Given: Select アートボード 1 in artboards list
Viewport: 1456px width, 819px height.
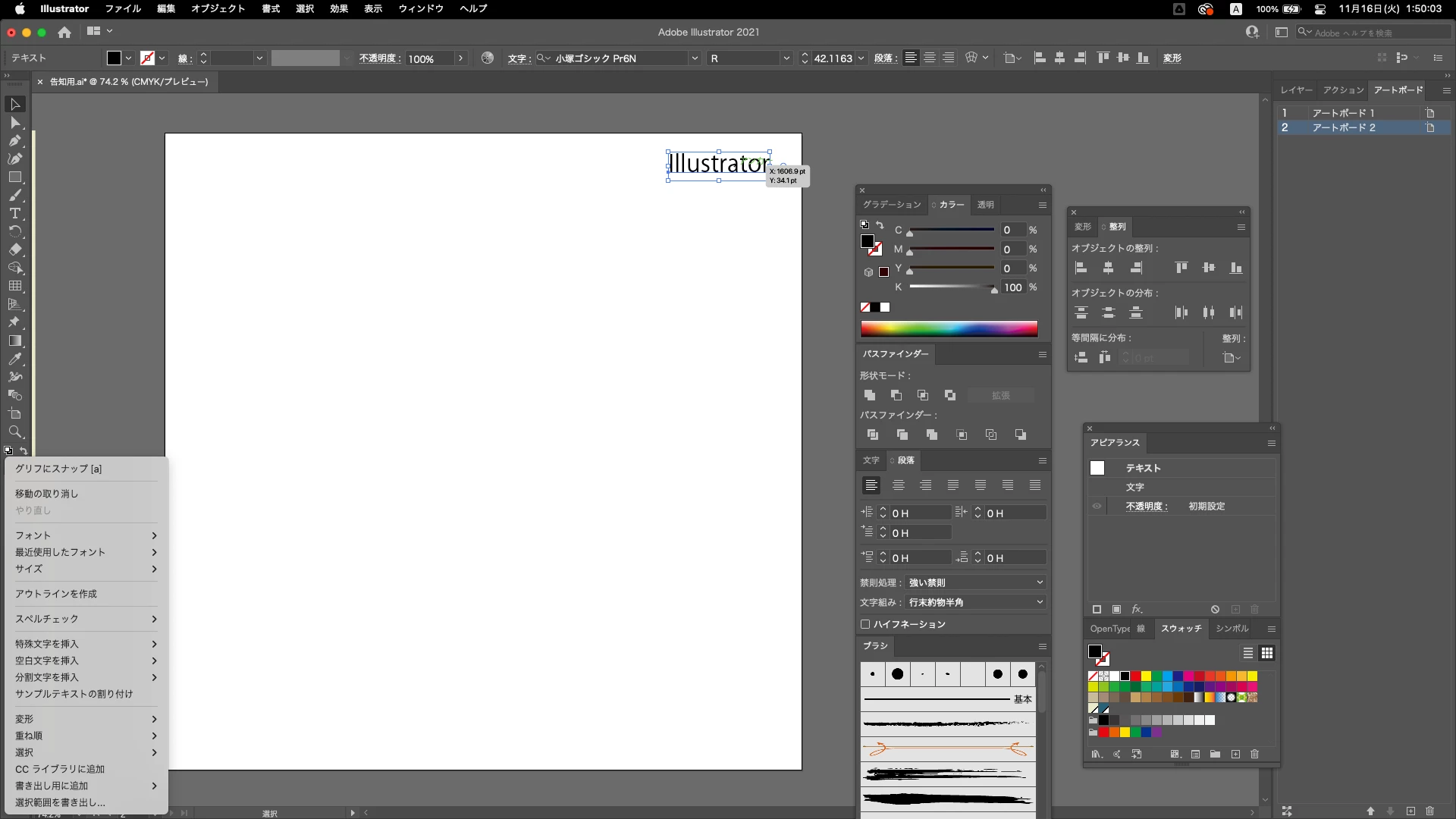Looking at the screenshot, I should (x=1343, y=112).
